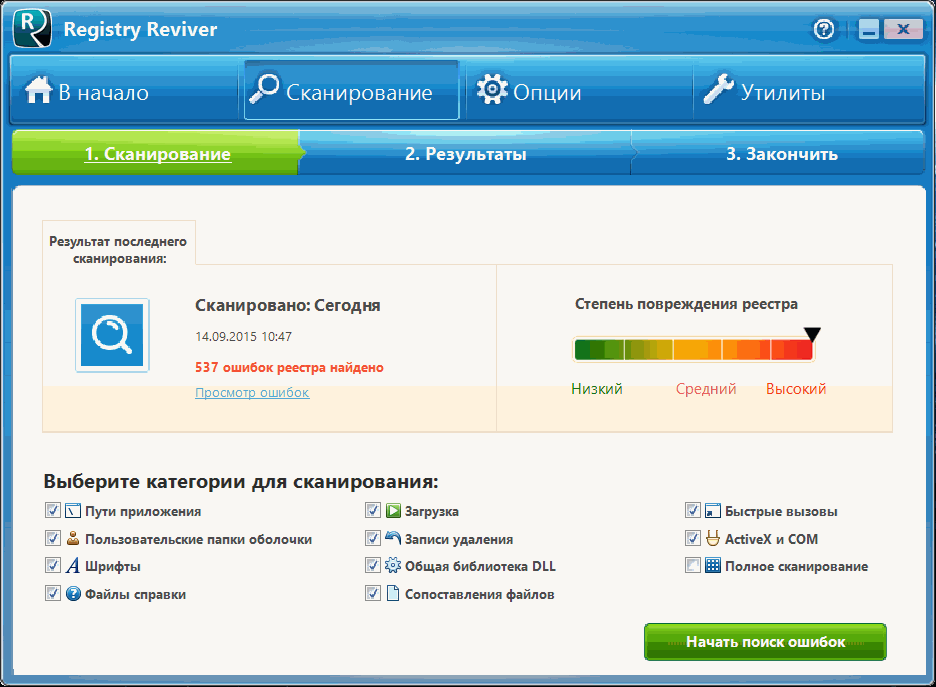Click the Сканировано: Сегодня heading
Viewport: 936px width, 687px height.
[x=288, y=305]
